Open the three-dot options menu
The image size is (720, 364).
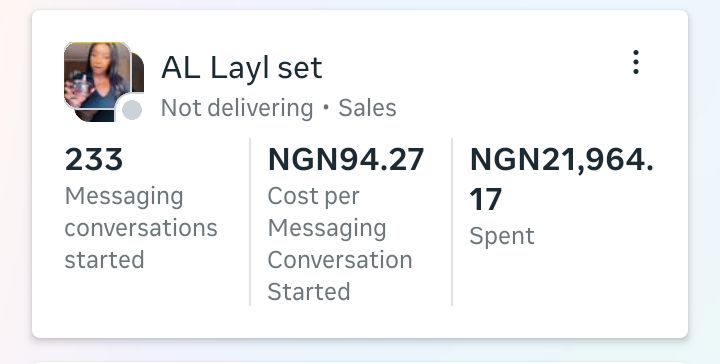coord(636,62)
